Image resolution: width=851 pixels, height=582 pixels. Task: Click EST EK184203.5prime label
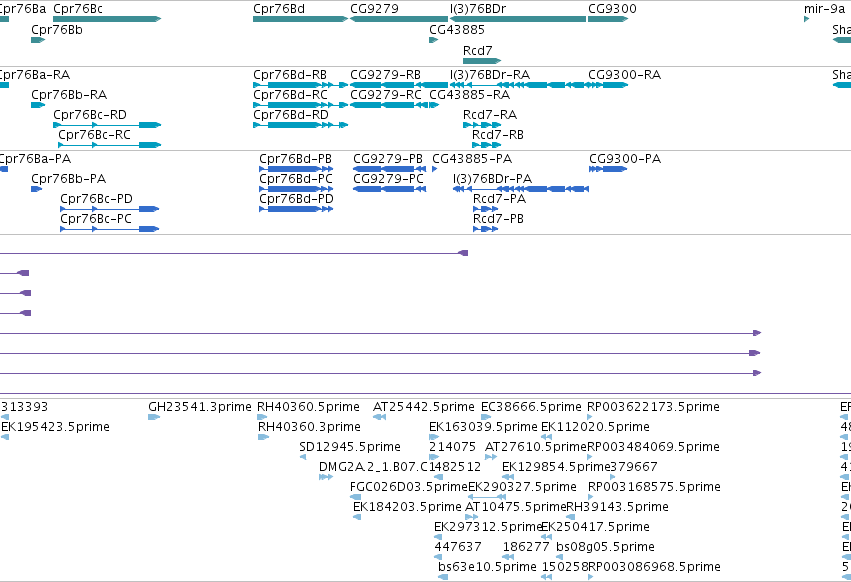(407, 508)
